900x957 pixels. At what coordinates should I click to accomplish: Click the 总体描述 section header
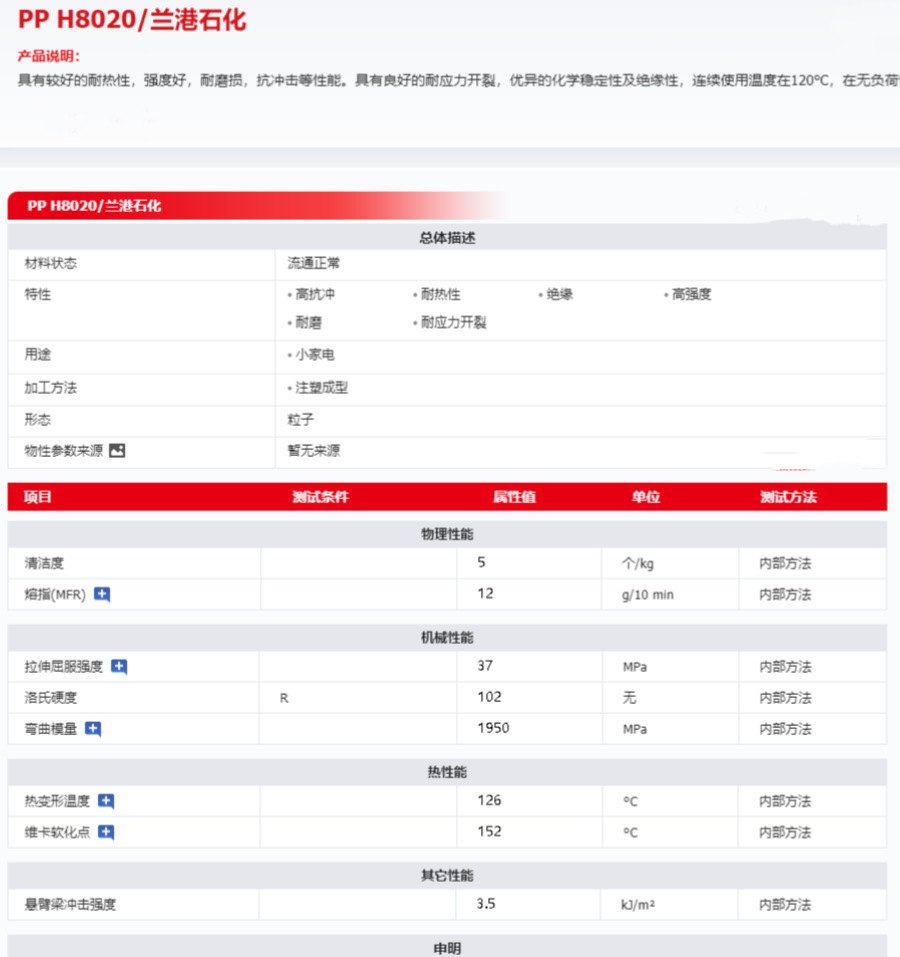coord(447,237)
